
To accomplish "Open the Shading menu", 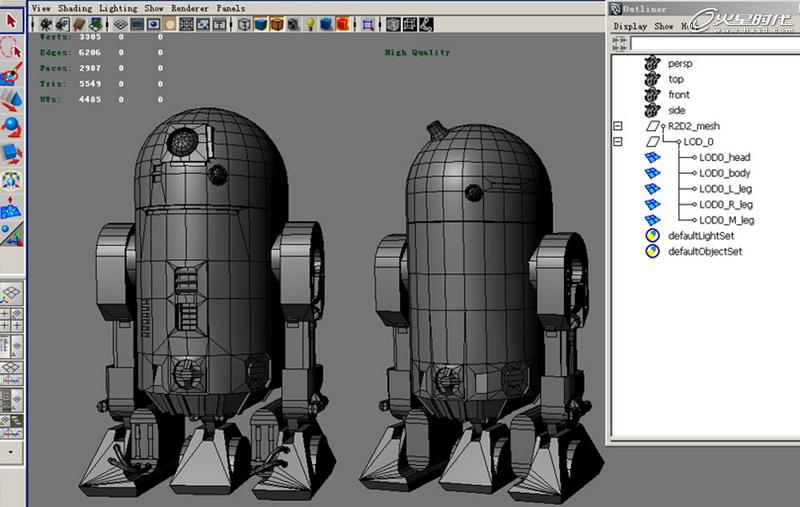I will (x=73, y=7).
